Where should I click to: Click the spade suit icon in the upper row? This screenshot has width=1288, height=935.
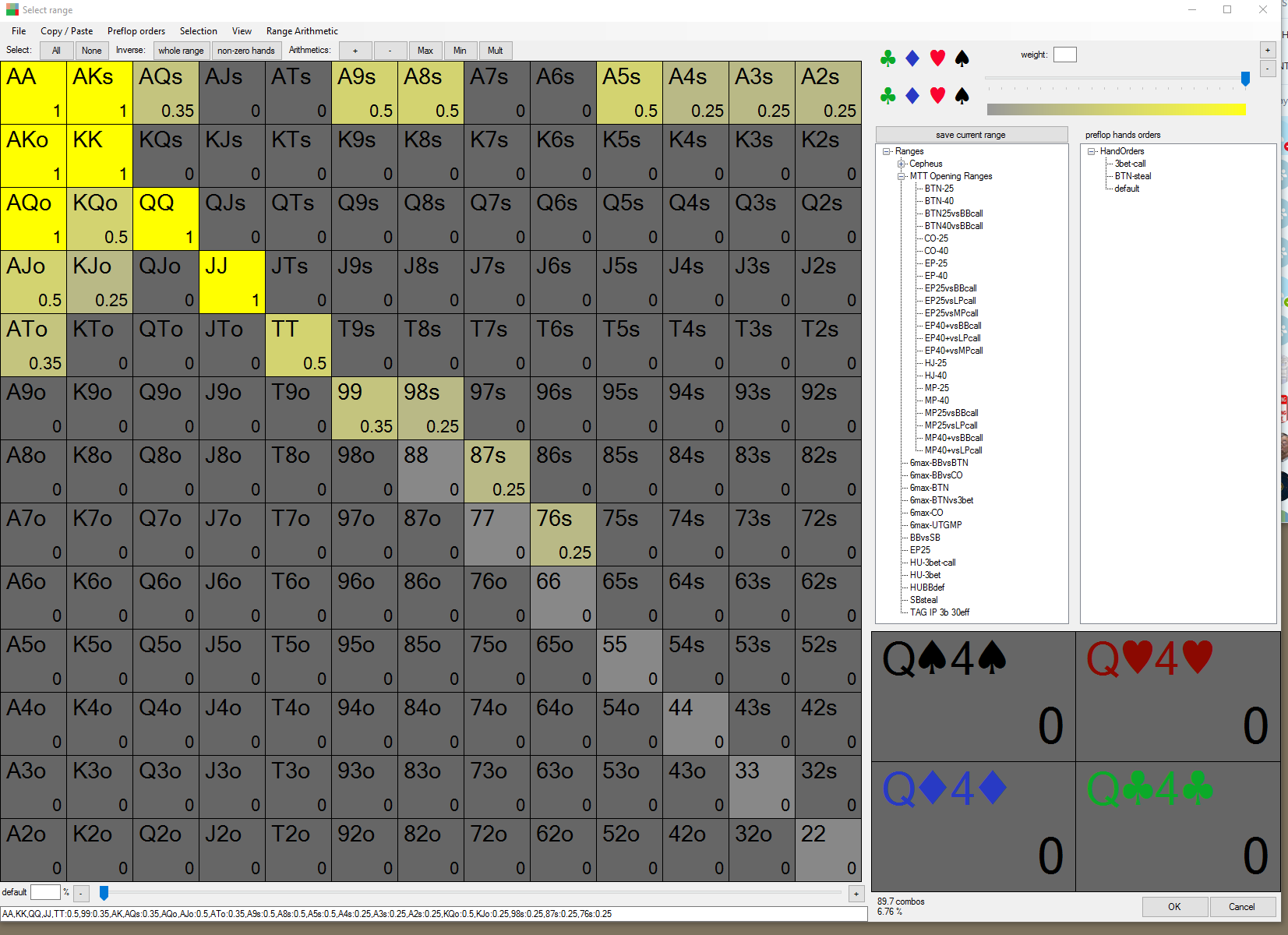(x=962, y=58)
